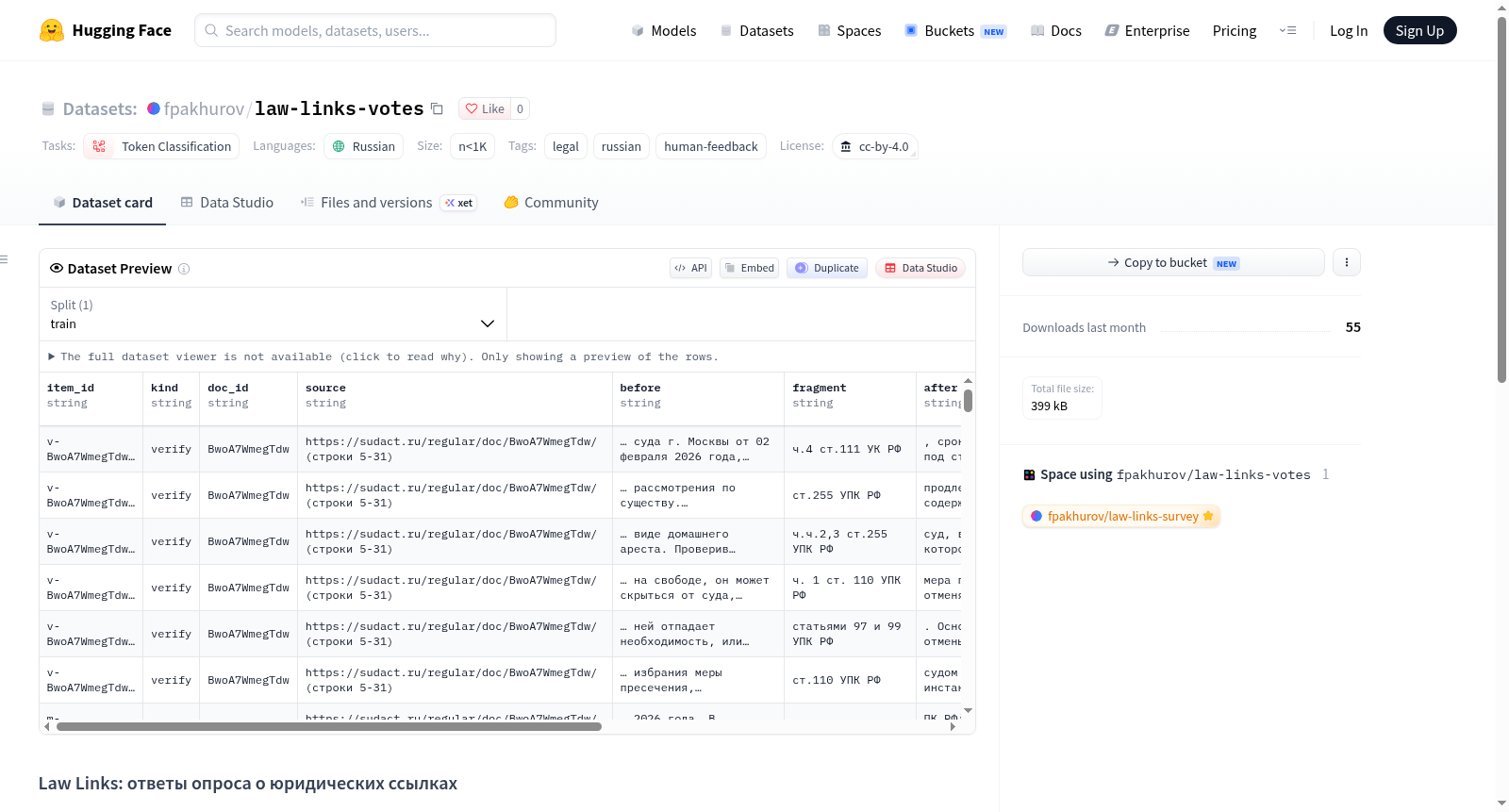Open Docs in the top navigation

tap(1055, 30)
